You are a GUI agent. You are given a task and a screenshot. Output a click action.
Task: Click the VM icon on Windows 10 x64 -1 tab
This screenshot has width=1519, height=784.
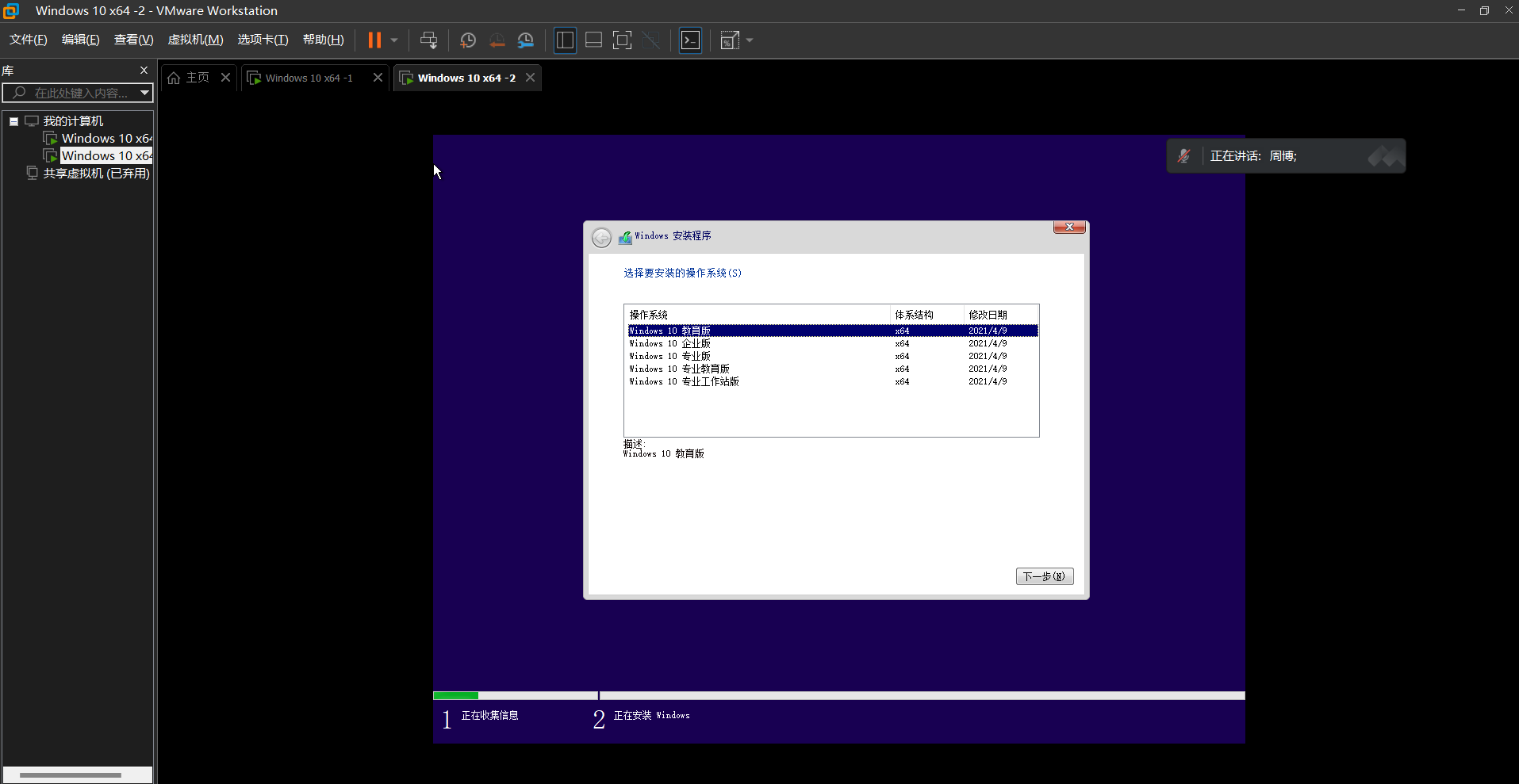point(254,78)
